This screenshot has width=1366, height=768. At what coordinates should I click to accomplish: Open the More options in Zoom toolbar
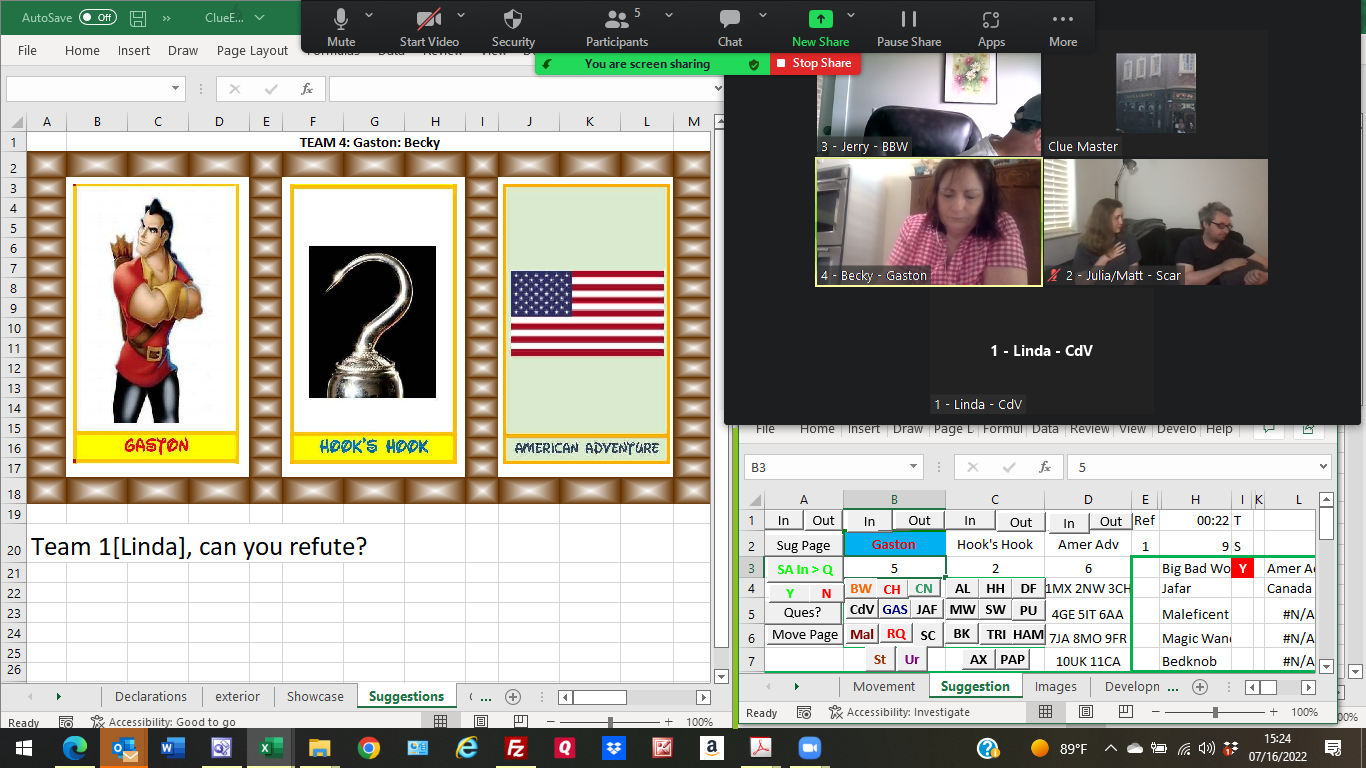[1063, 27]
